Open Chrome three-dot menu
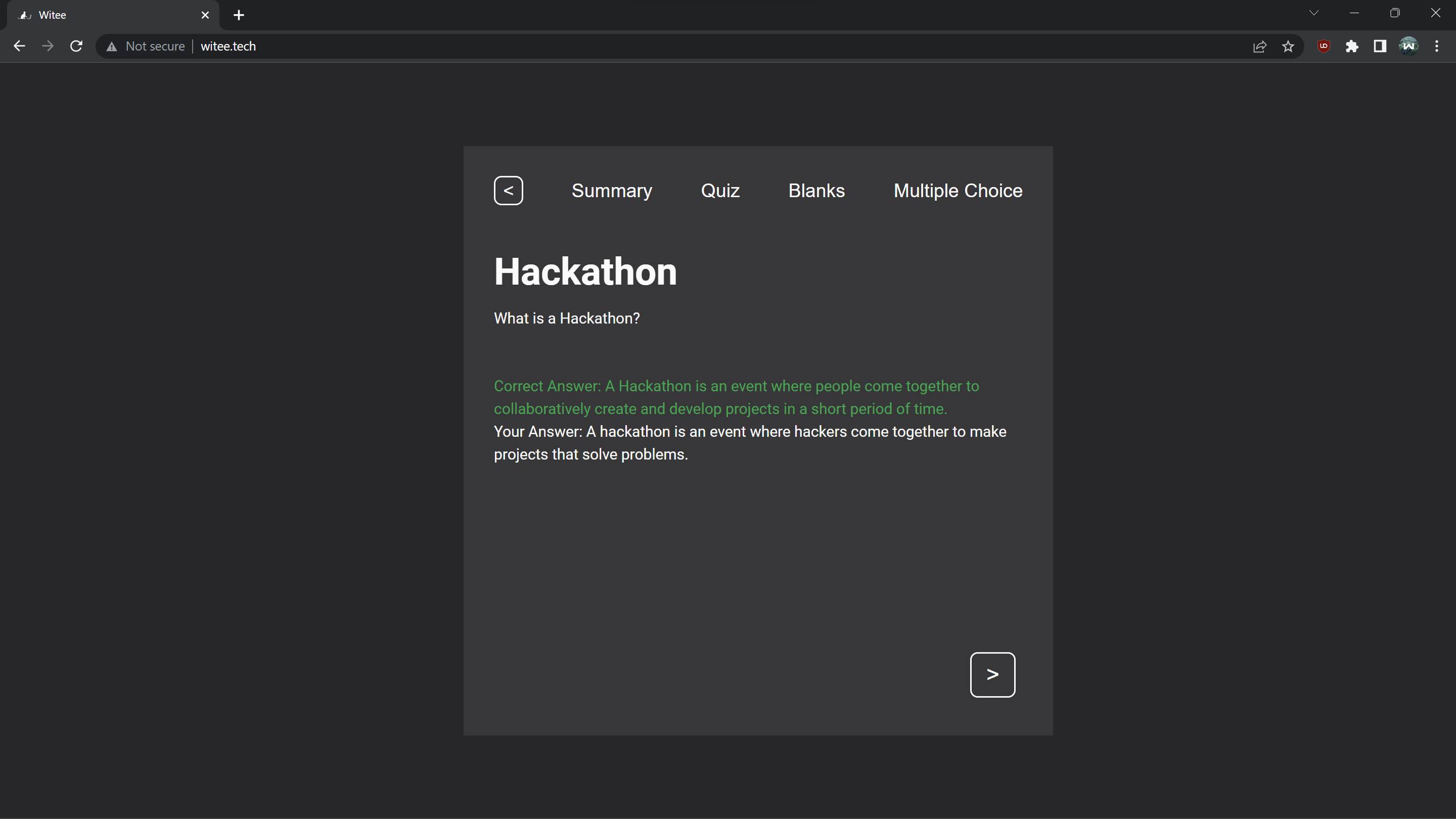The width and height of the screenshot is (1456, 819). click(x=1436, y=47)
